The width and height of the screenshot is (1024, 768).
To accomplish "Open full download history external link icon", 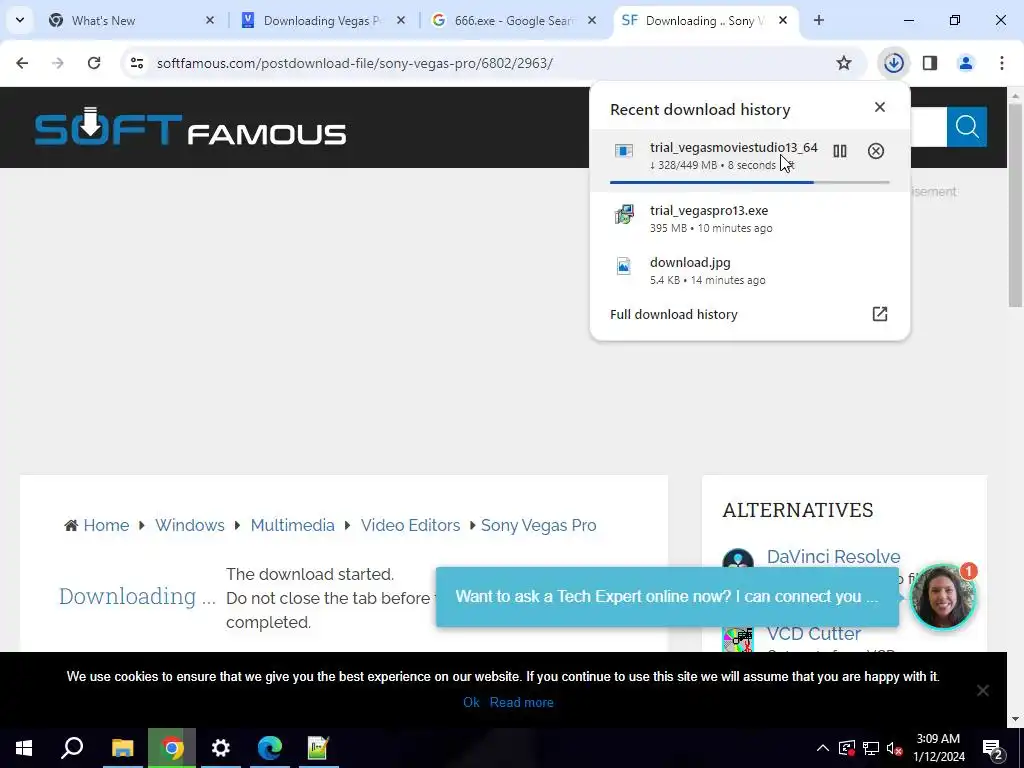I will tap(880, 314).
